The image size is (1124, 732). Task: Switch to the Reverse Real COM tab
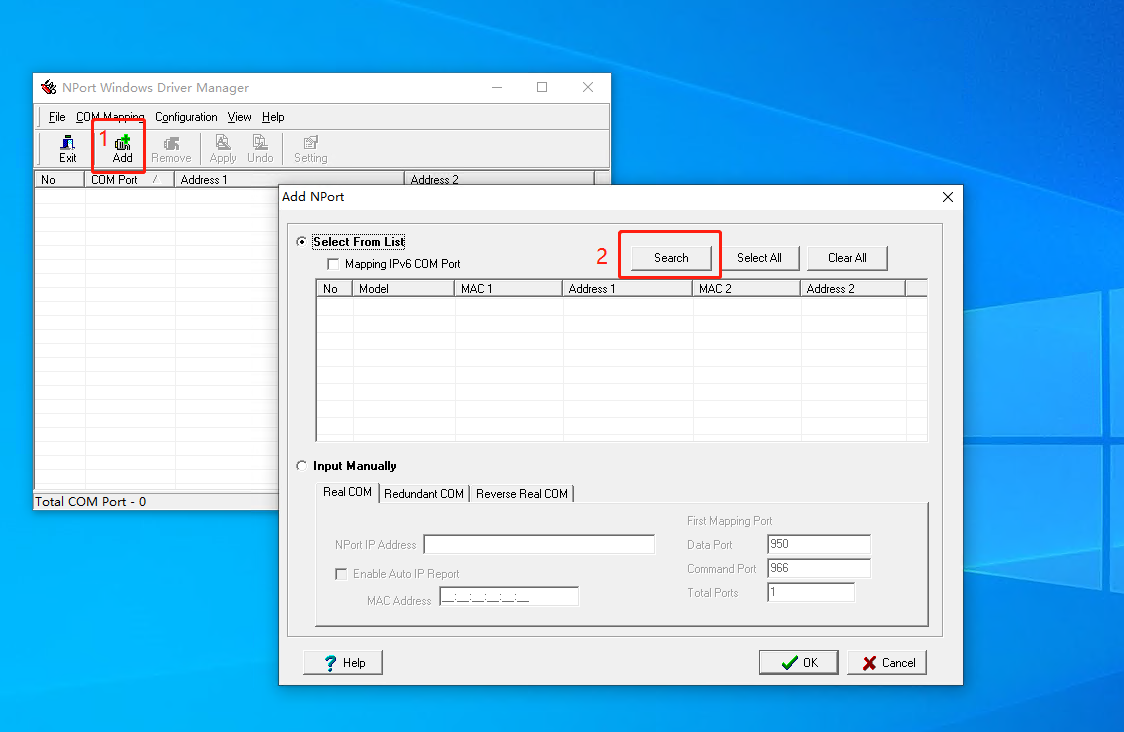(522, 494)
